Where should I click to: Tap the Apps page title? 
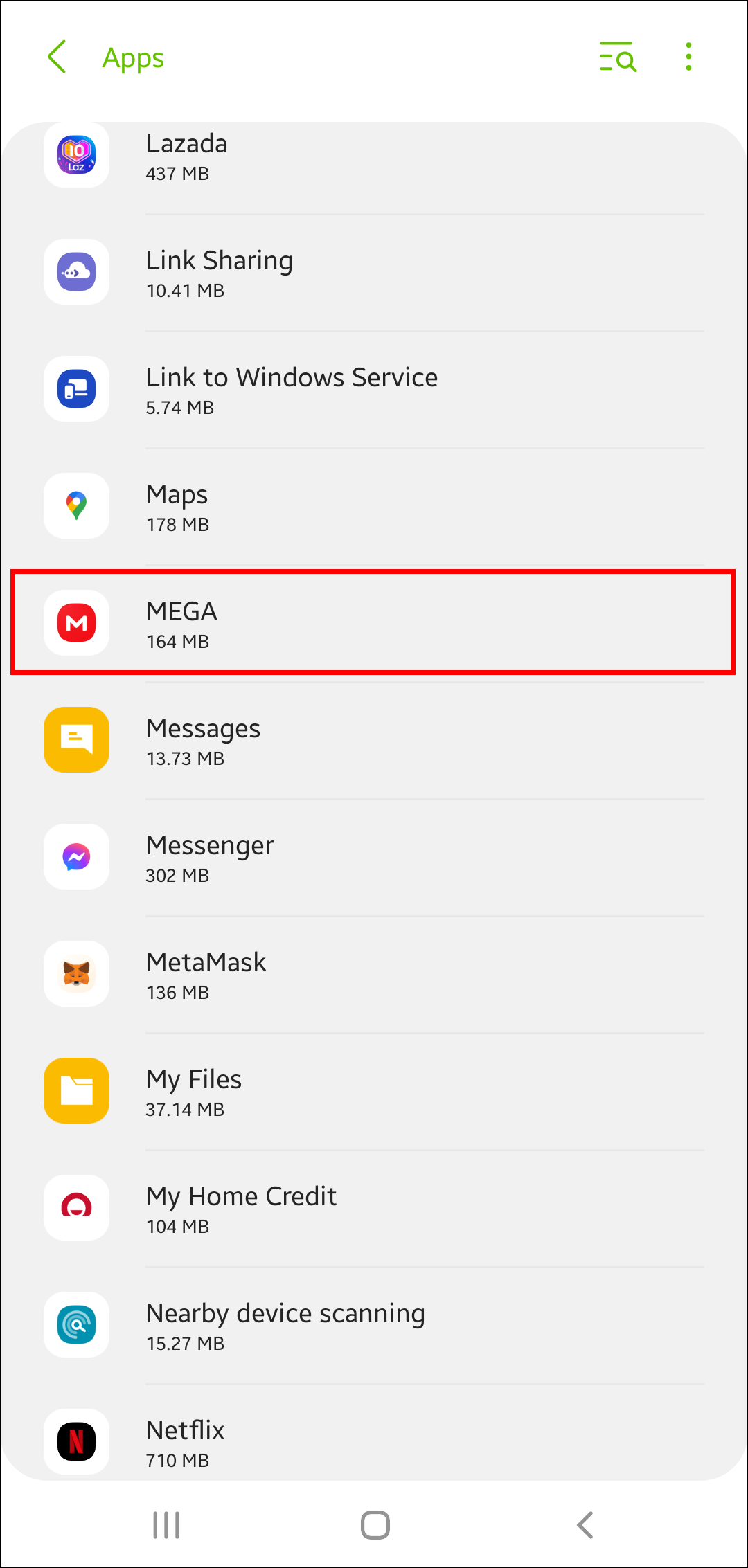[133, 58]
